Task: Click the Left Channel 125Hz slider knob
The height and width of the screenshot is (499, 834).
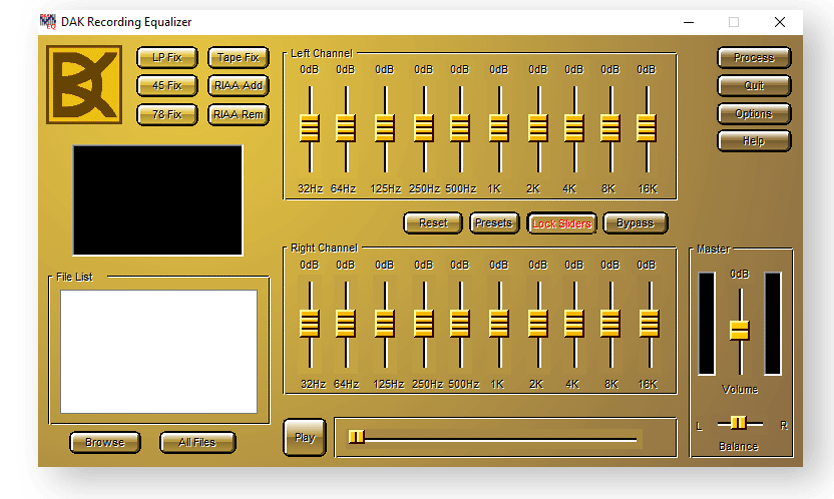Action: 385,128
